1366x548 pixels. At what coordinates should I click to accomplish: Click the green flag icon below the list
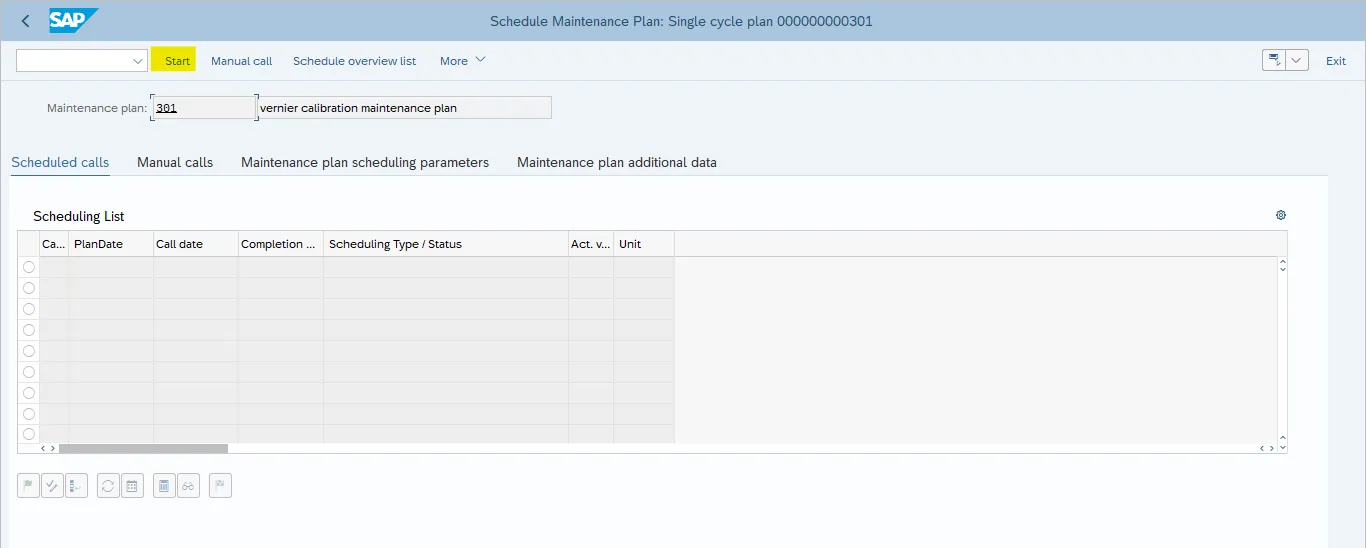[x=28, y=486]
